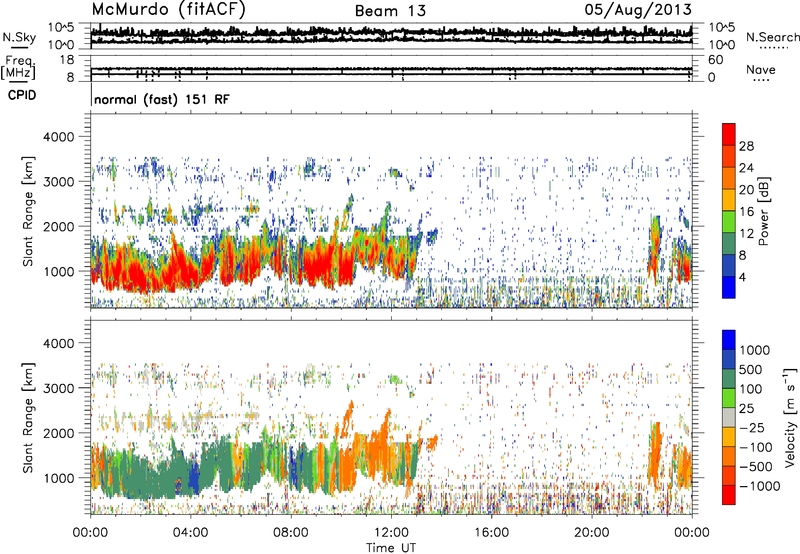Screen dimensions: 800x554
Task: Click the '500' tick on Velocity colorbar
Action: point(753,369)
